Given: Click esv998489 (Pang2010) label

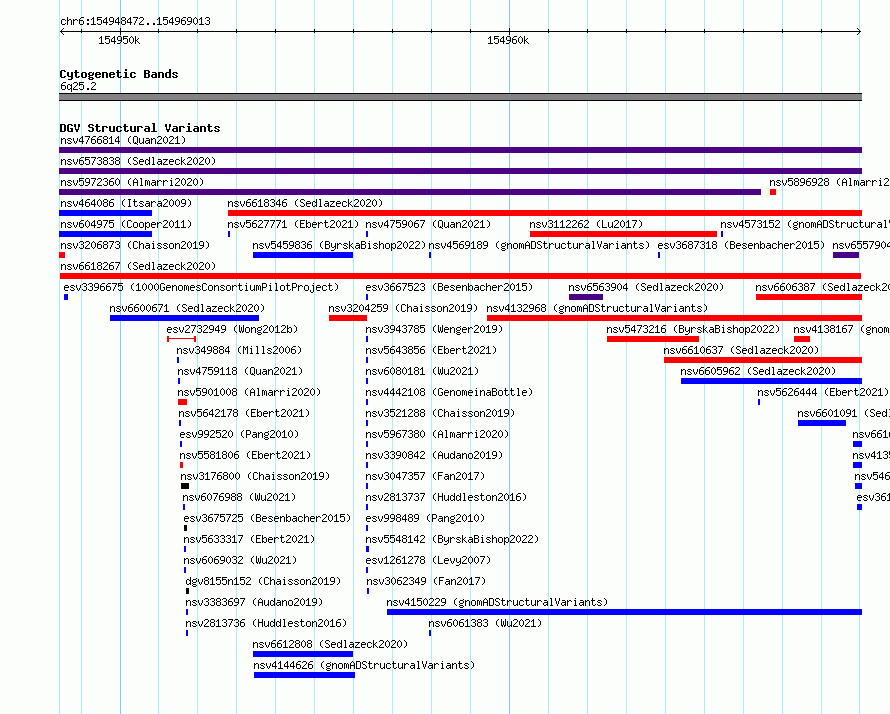Looking at the screenshot, I should tap(425, 518).
